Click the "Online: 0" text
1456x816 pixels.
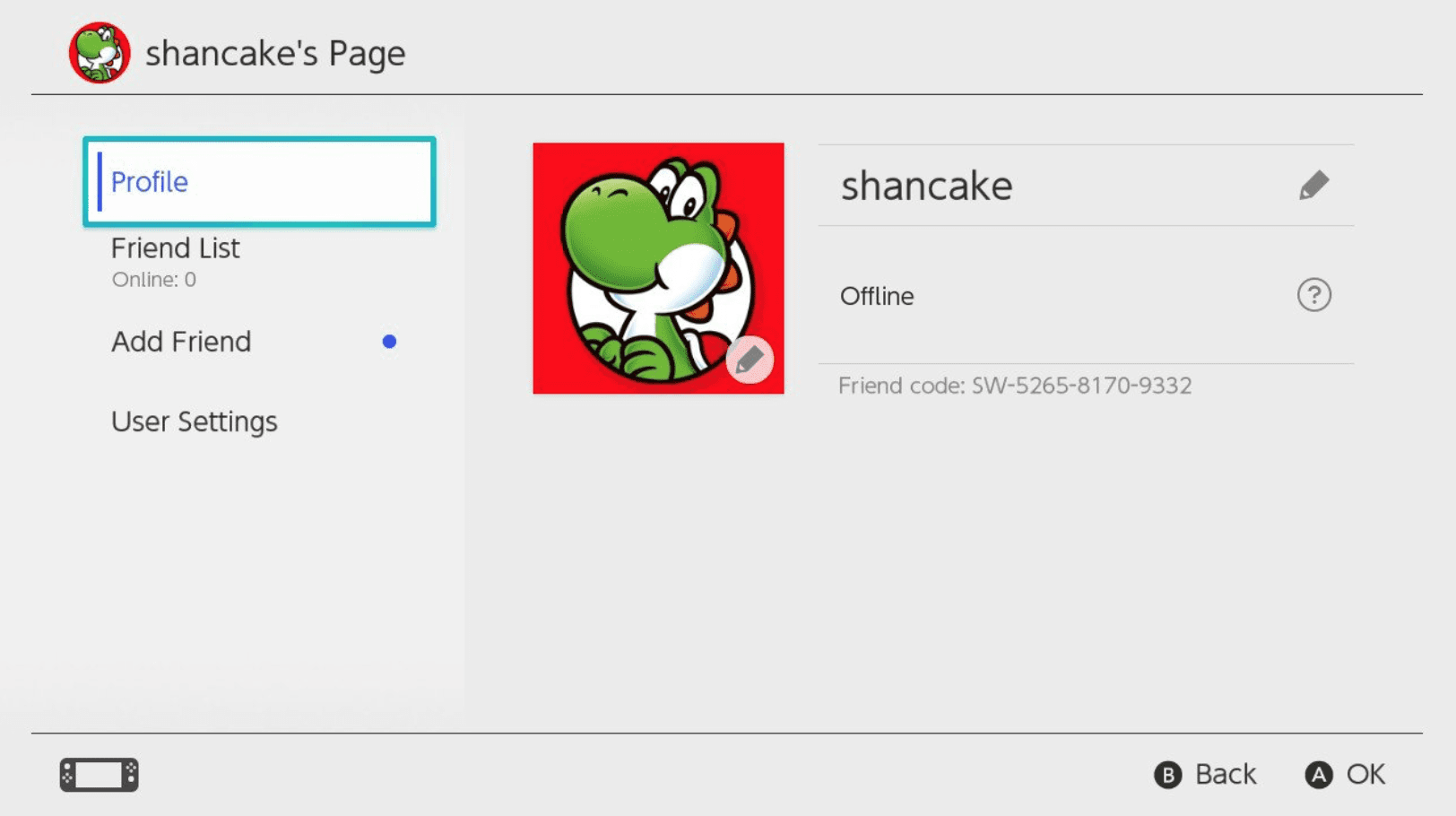pos(154,280)
